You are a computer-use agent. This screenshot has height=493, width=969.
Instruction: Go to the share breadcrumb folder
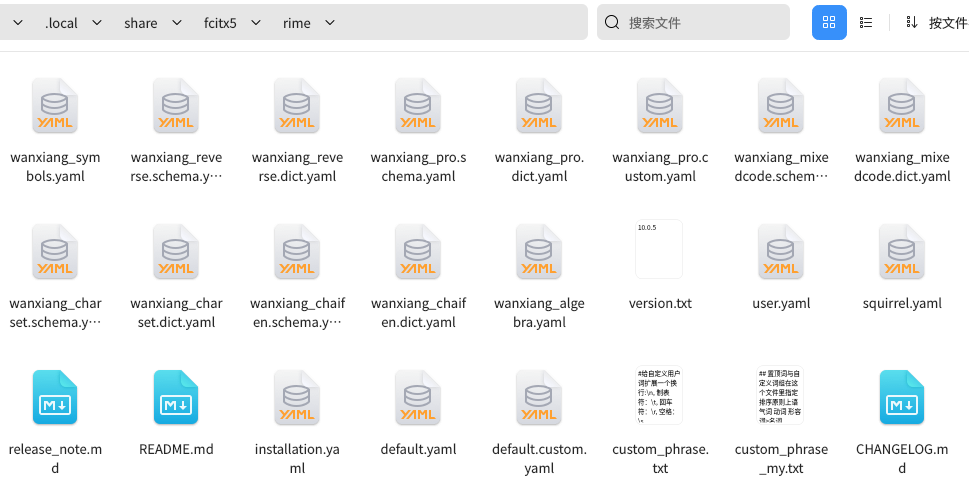pyautogui.click(x=140, y=23)
